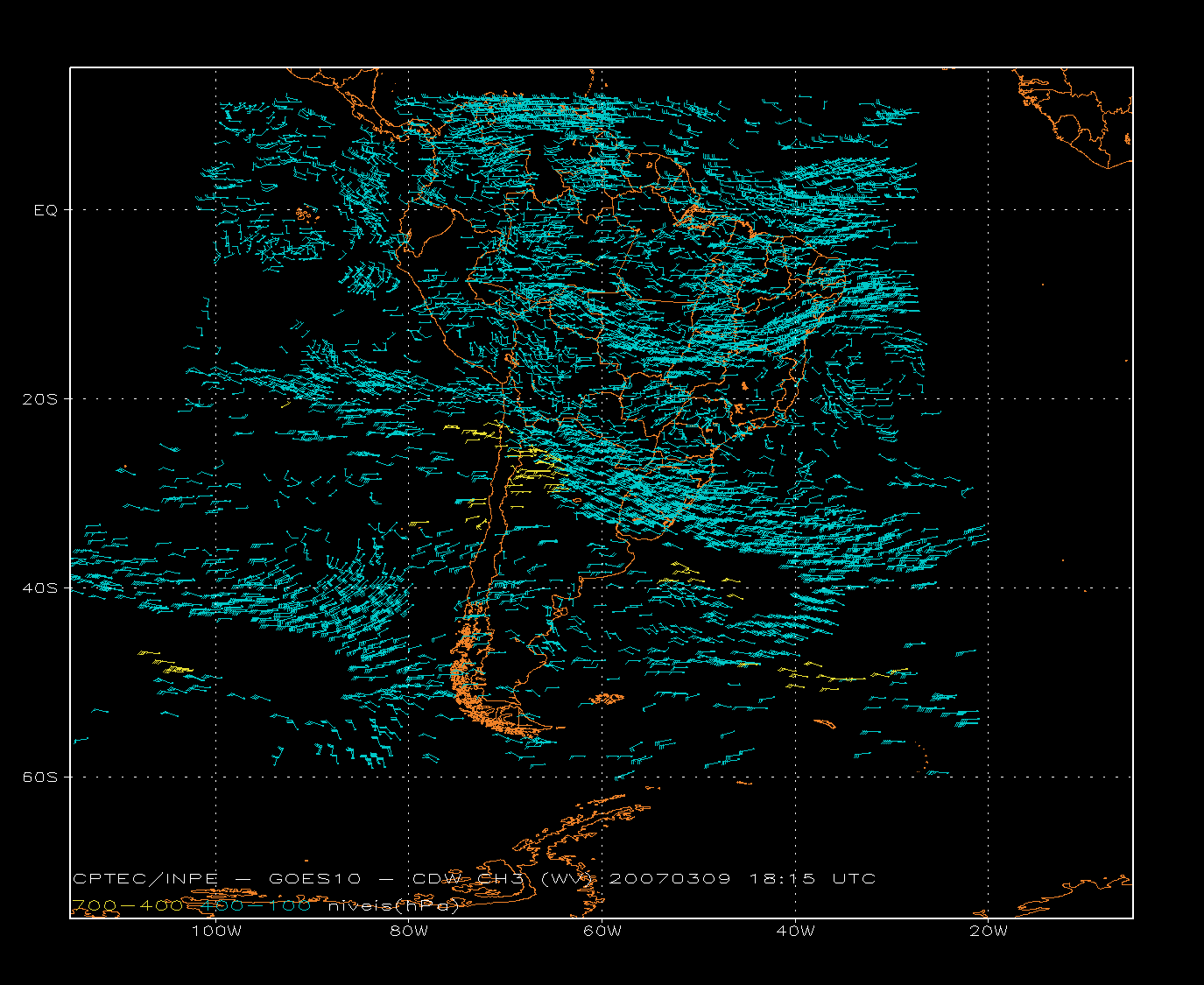Click the 20070309 date stamp
Image resolution: width=1204 pixels, height=985 pixels.
click(x=670, y=879)
